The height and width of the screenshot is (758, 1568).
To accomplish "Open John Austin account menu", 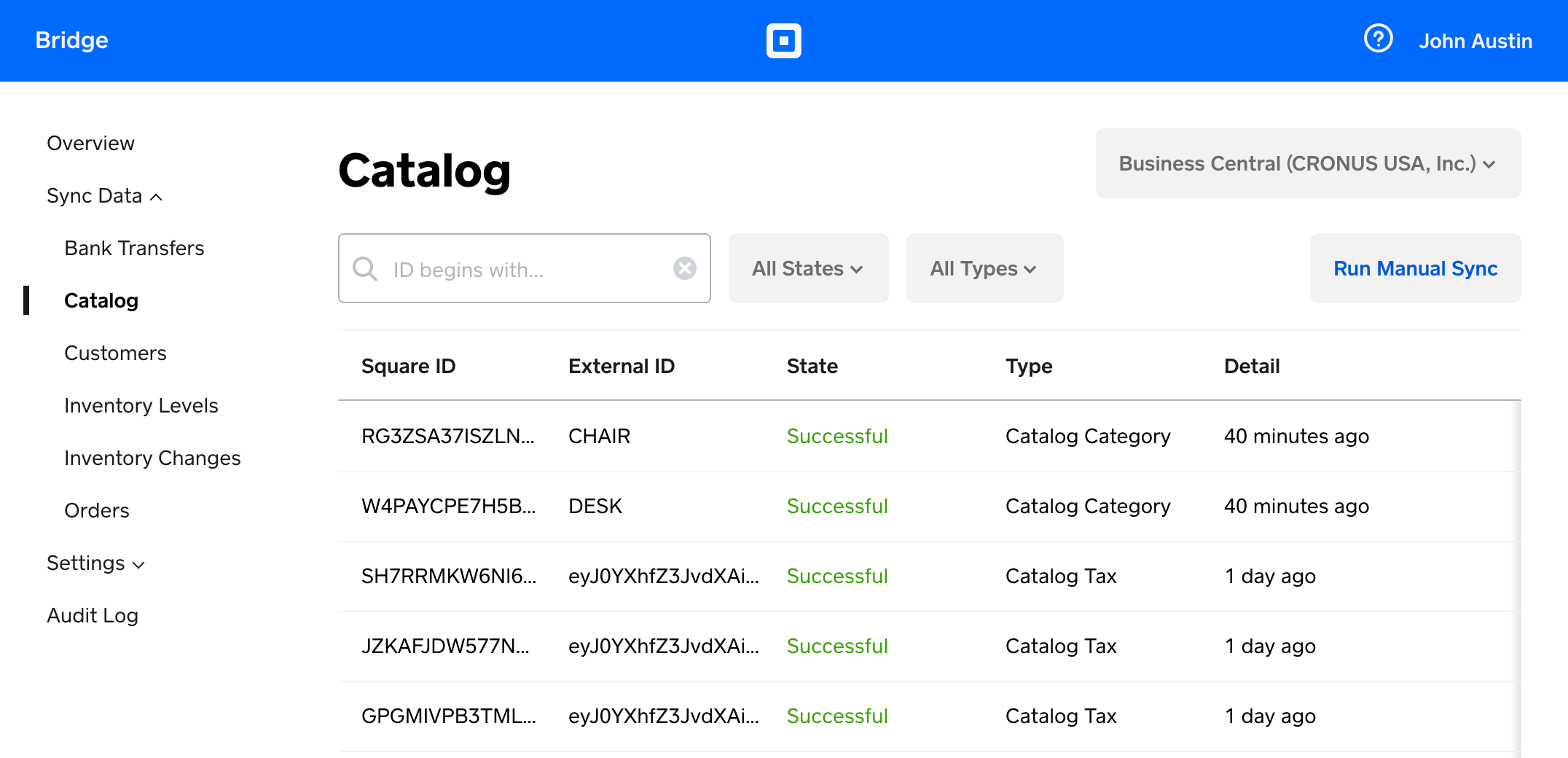I will (1475, 41).
